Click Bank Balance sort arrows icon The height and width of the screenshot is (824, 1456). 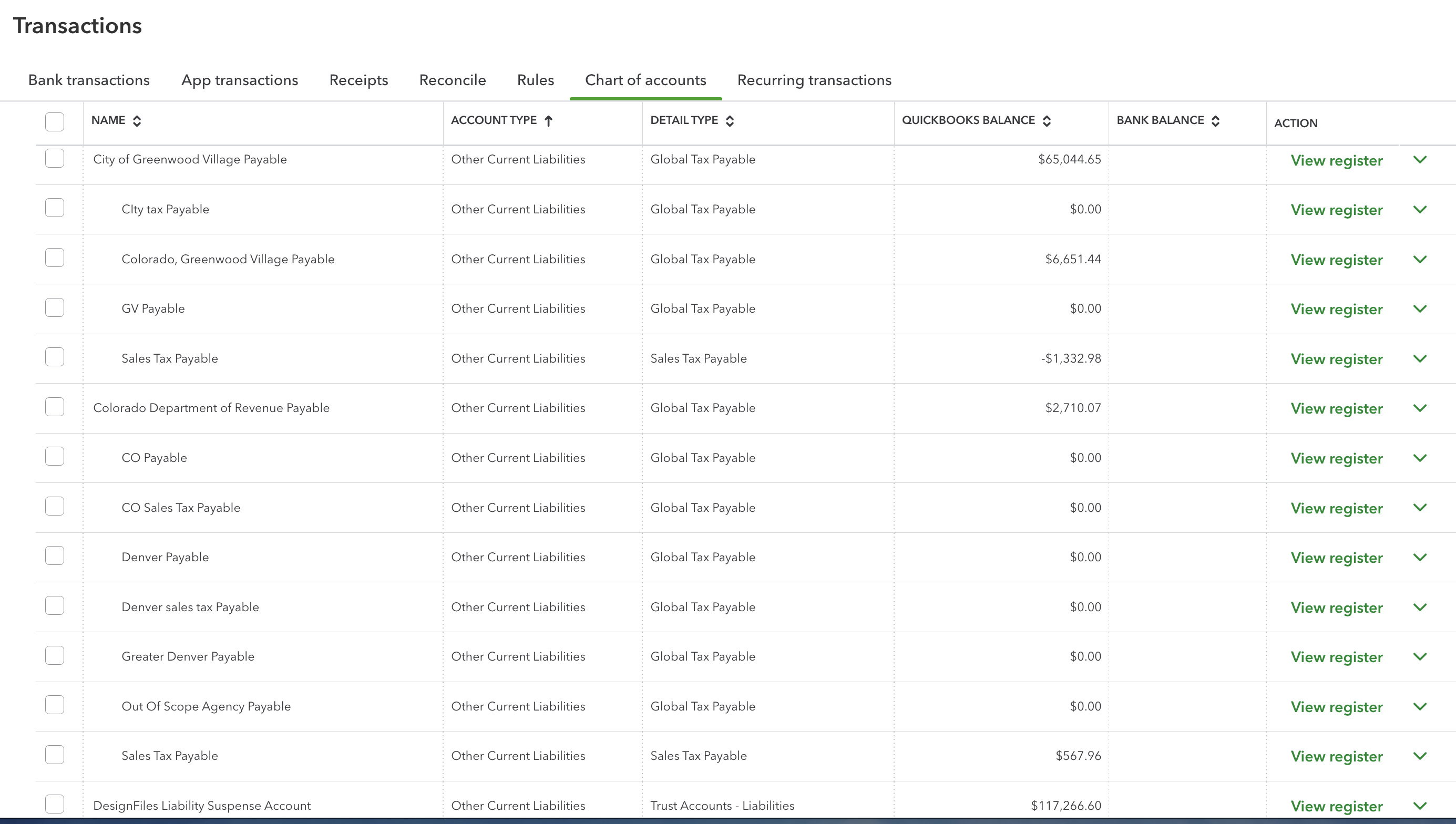click(x=1215, y=120)
